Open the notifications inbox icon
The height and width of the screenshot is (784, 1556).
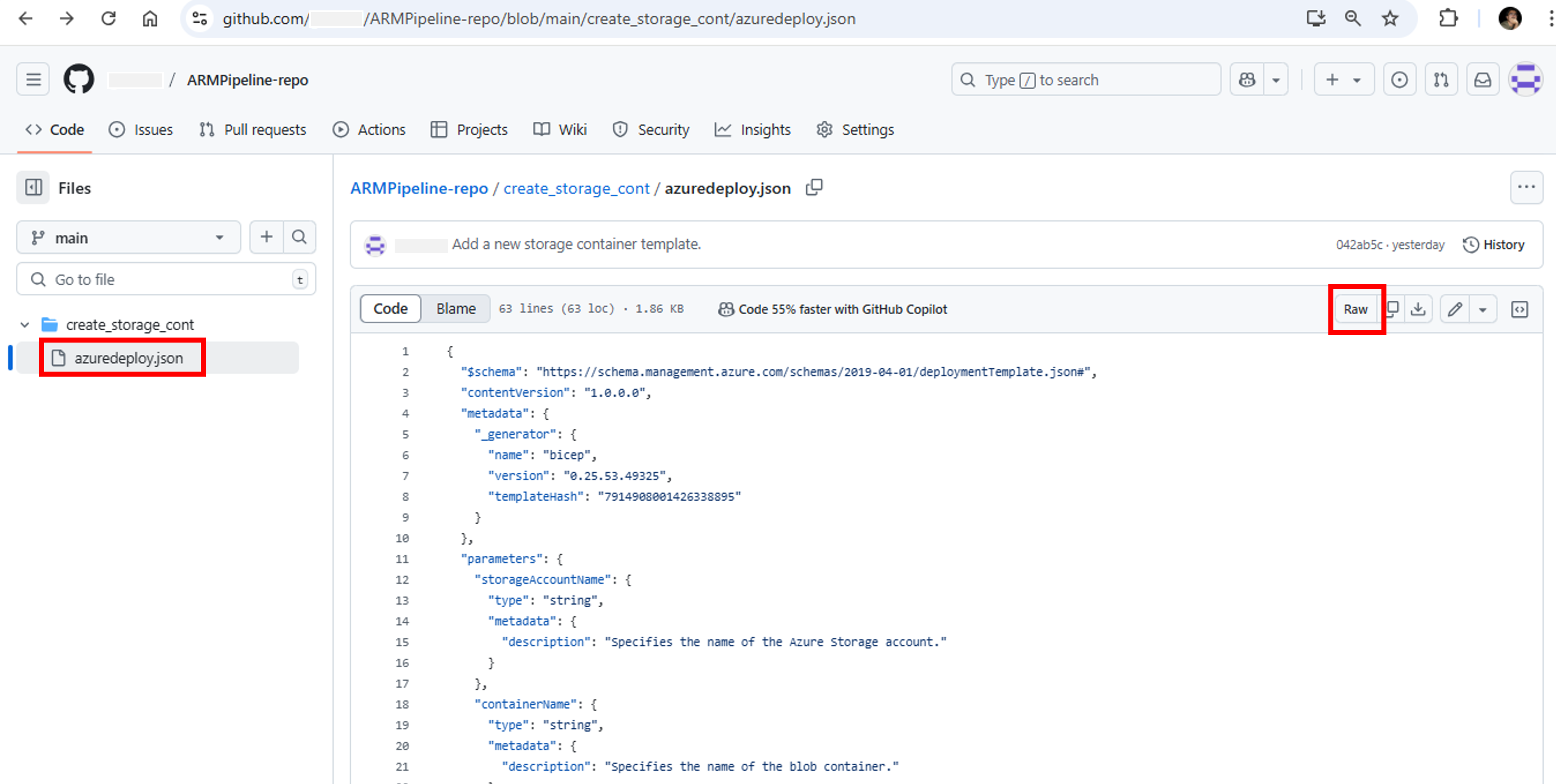pos(1483,79)
